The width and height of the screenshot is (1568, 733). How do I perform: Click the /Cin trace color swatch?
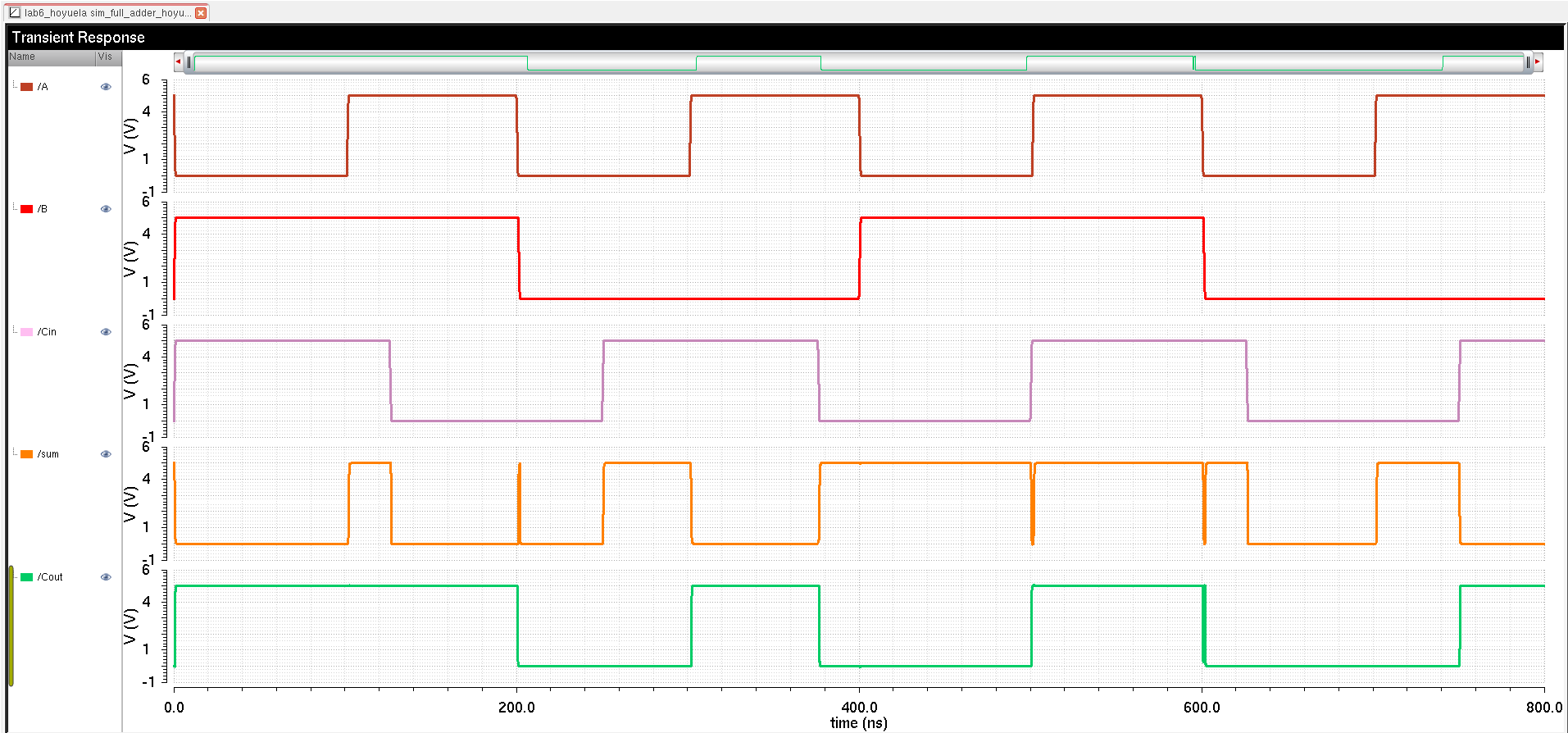(27, 332)
